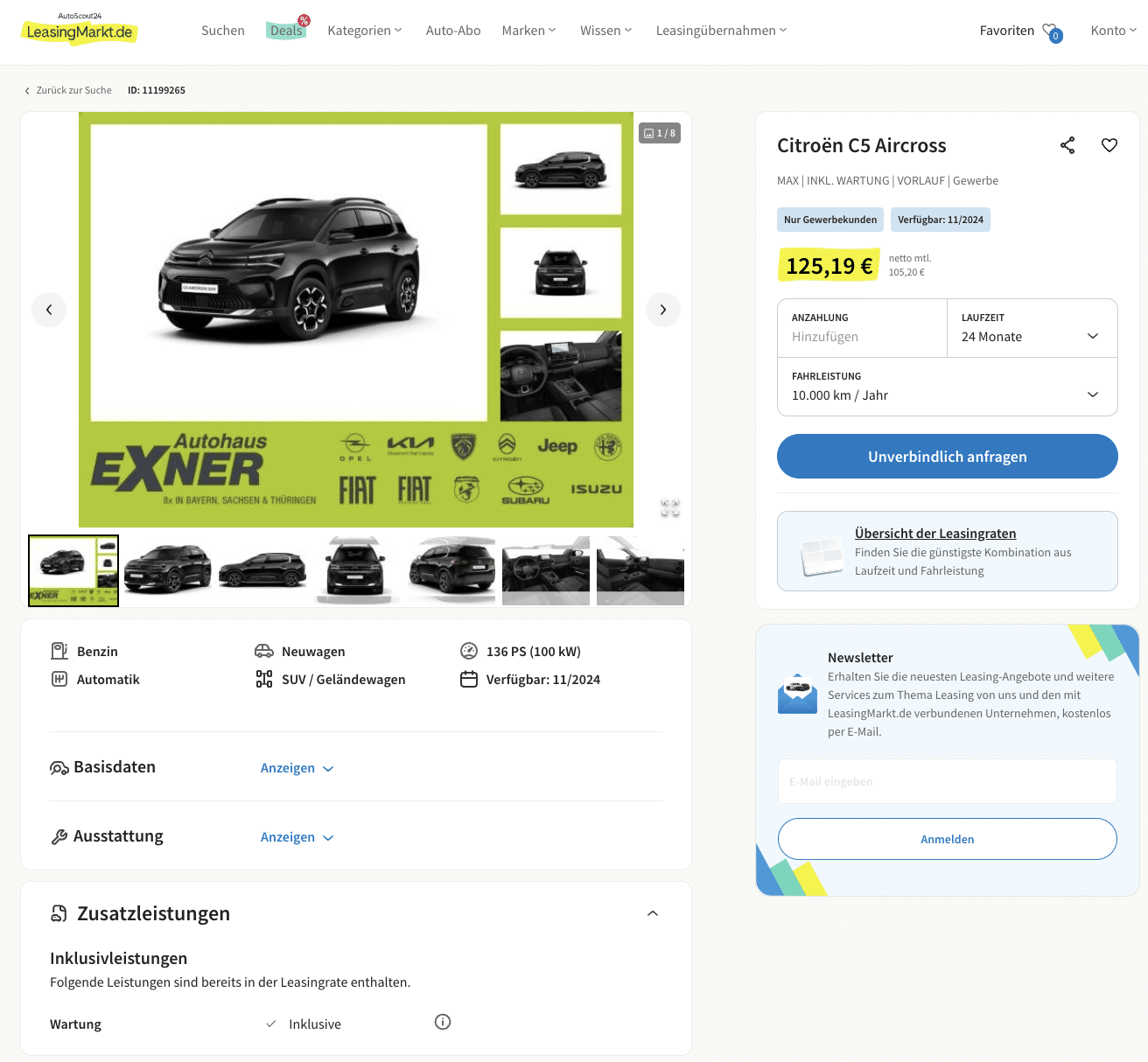
Task: Select sixth thumbnail dashboard interior
Action: tap(545, 570)
